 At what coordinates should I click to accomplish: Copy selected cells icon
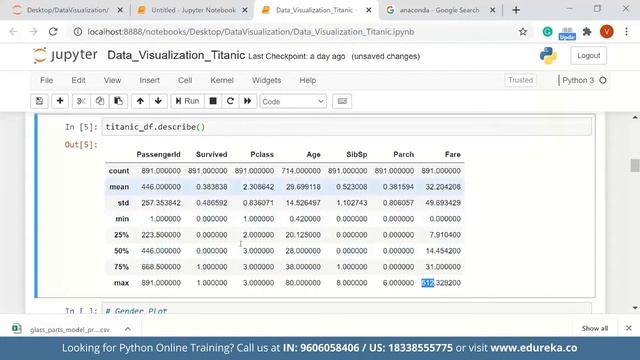pyautogui.click(x=100, y=101)
